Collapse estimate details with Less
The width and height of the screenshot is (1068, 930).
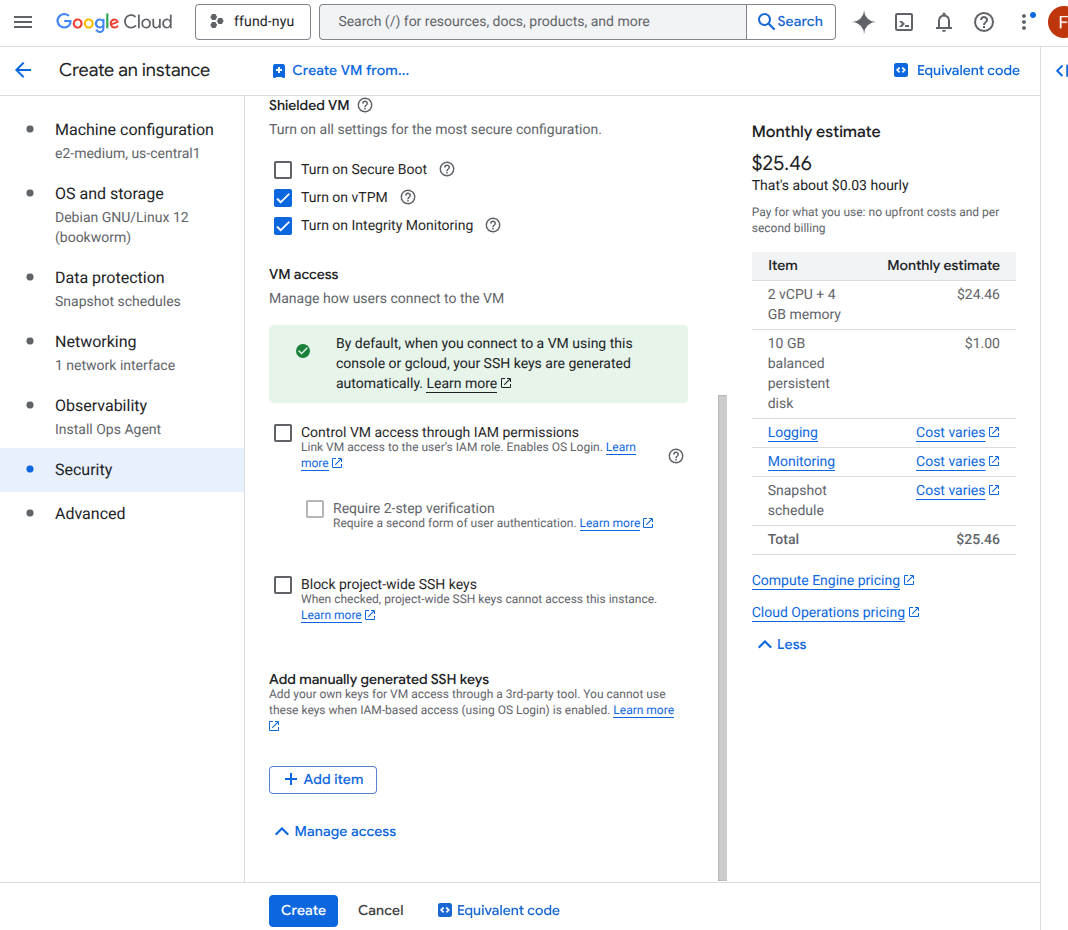click(781, 644)
